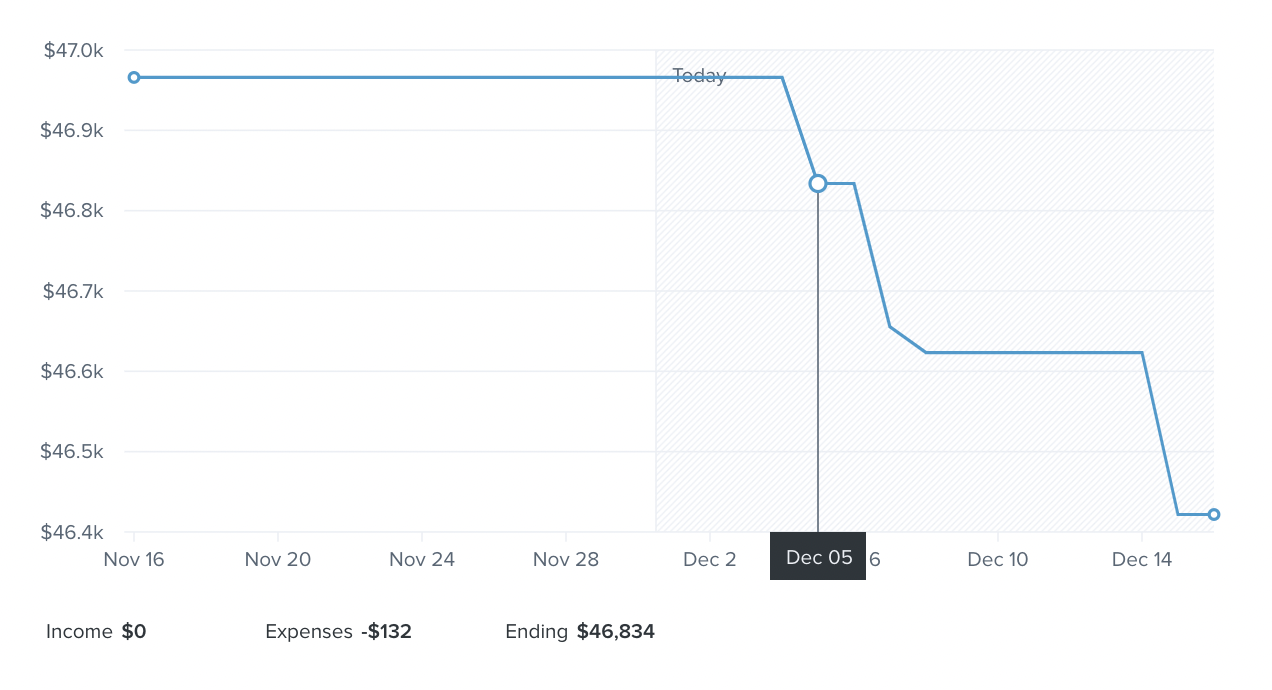Click the Today label on the chart
The image size is (1272, 690).
click(699, 76)
